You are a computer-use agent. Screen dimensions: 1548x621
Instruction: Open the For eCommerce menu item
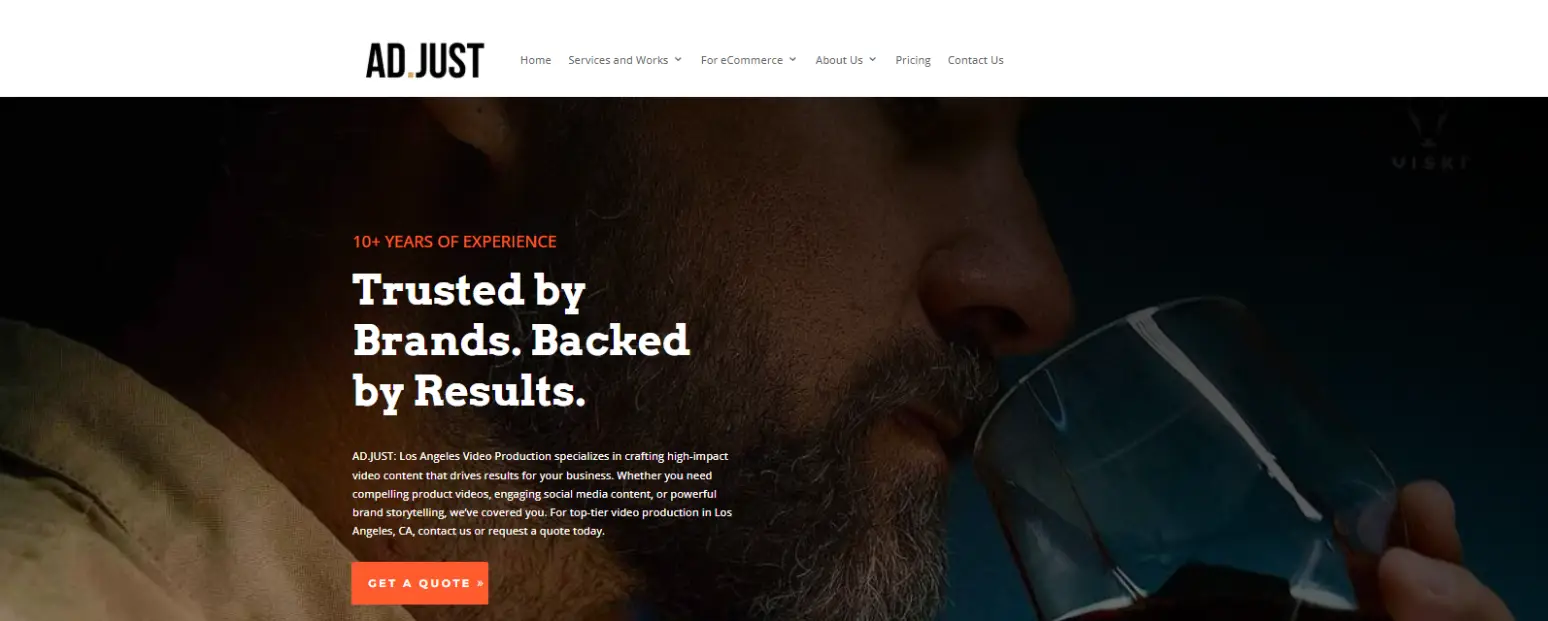click(742, 60)
